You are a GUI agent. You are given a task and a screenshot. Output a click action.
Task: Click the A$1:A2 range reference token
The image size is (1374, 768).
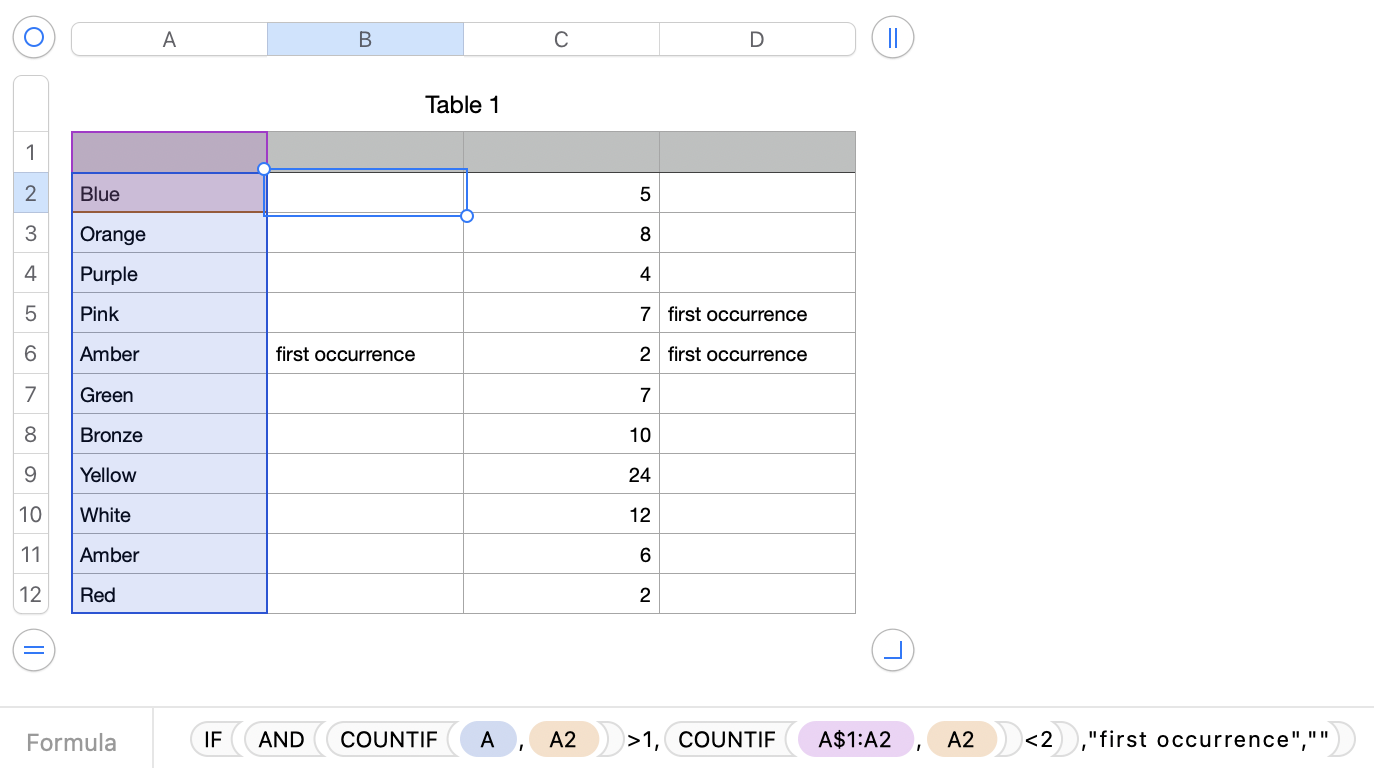point(854,740)
